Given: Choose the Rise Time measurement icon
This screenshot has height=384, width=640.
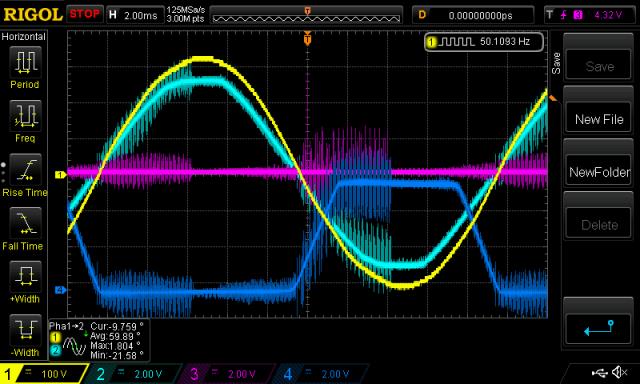Looking at the screenshot, I should coord(25,170).
